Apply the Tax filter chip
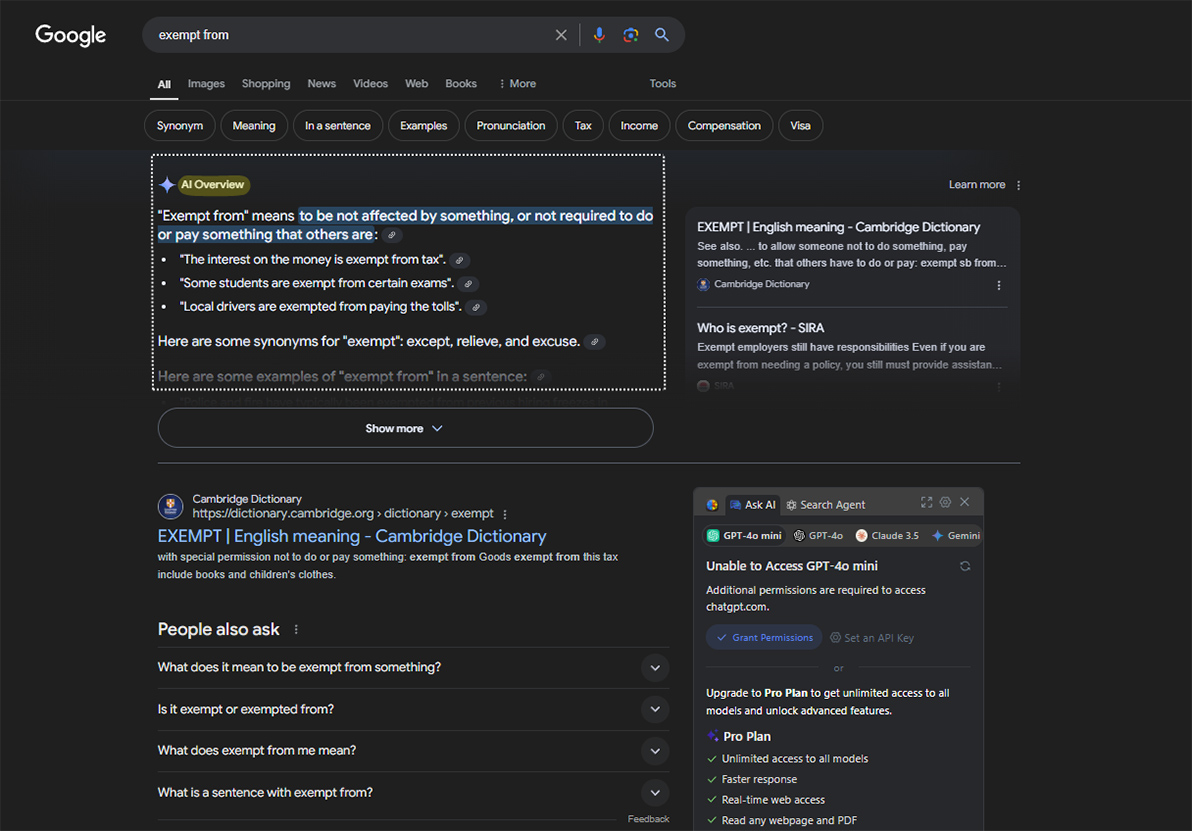 pos(583,125)
